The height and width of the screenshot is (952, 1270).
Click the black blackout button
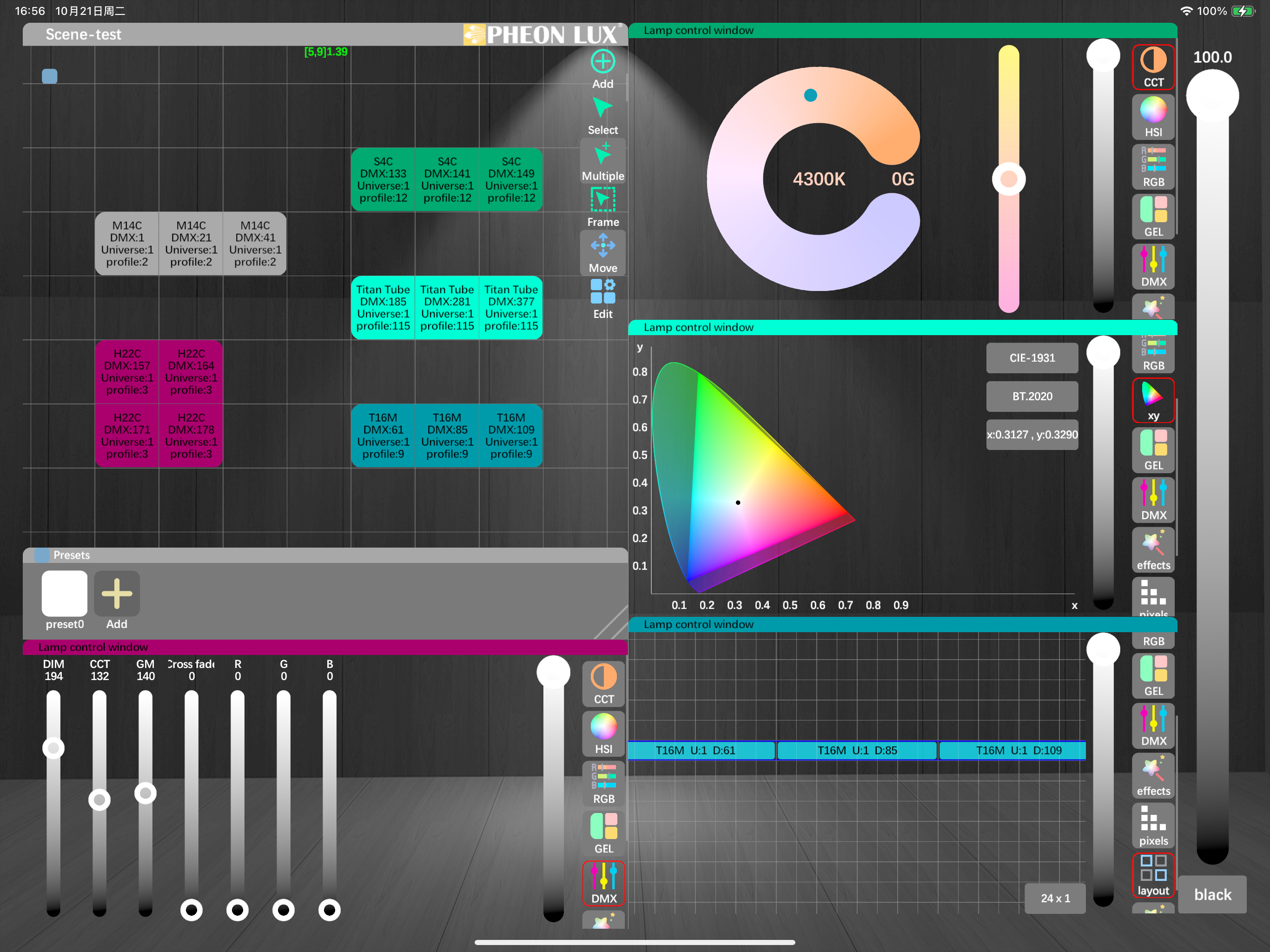pyautogui.click(x=1212, y=894)
